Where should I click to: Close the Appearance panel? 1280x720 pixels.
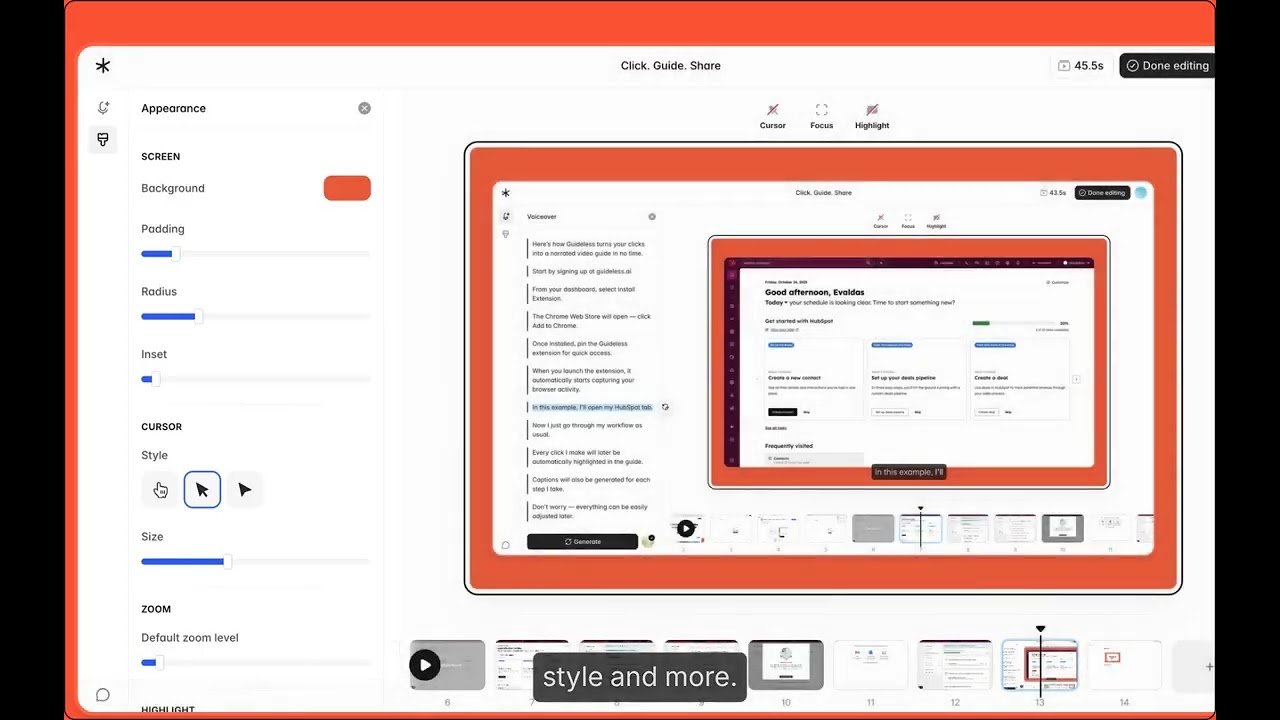click(x=364, y=108)
